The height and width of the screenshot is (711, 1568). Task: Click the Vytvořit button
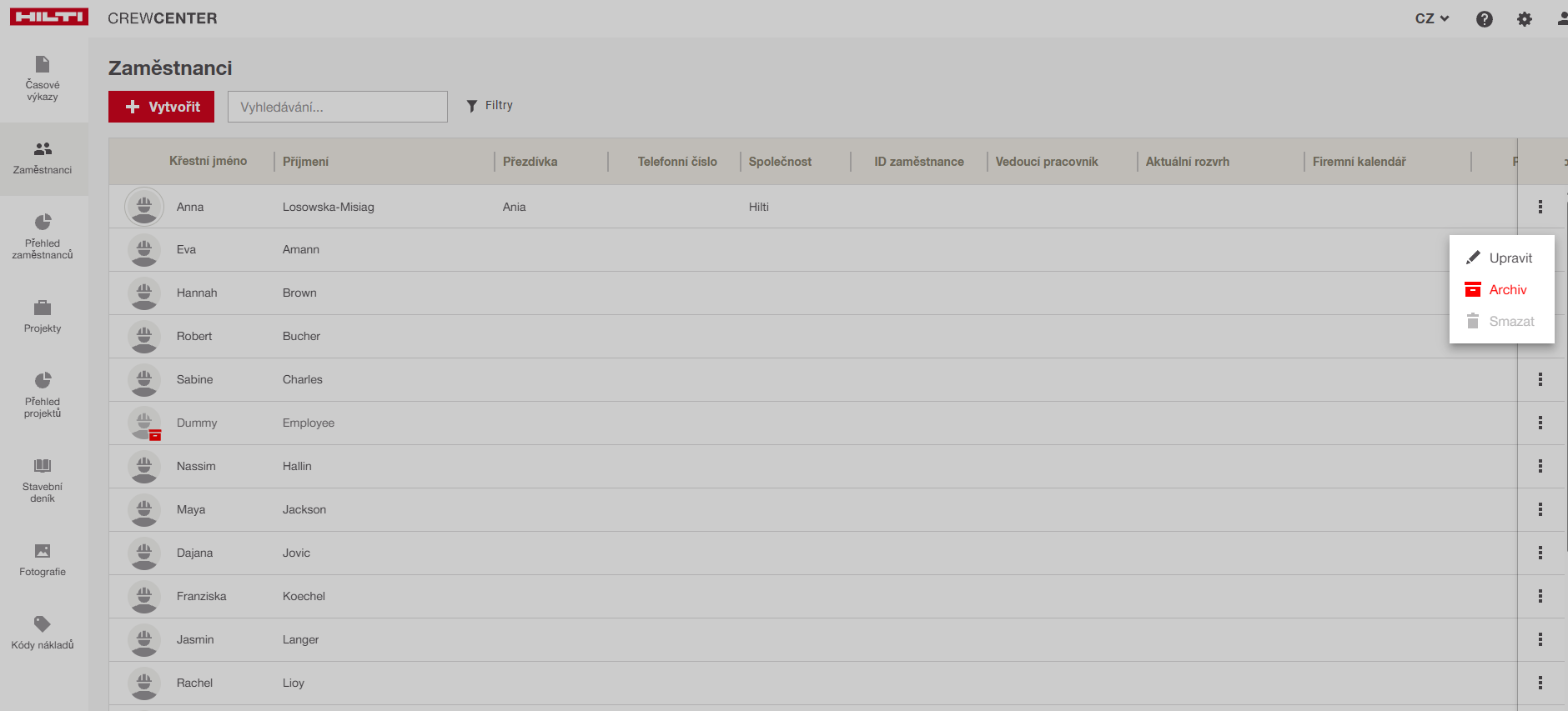point(162,107)
